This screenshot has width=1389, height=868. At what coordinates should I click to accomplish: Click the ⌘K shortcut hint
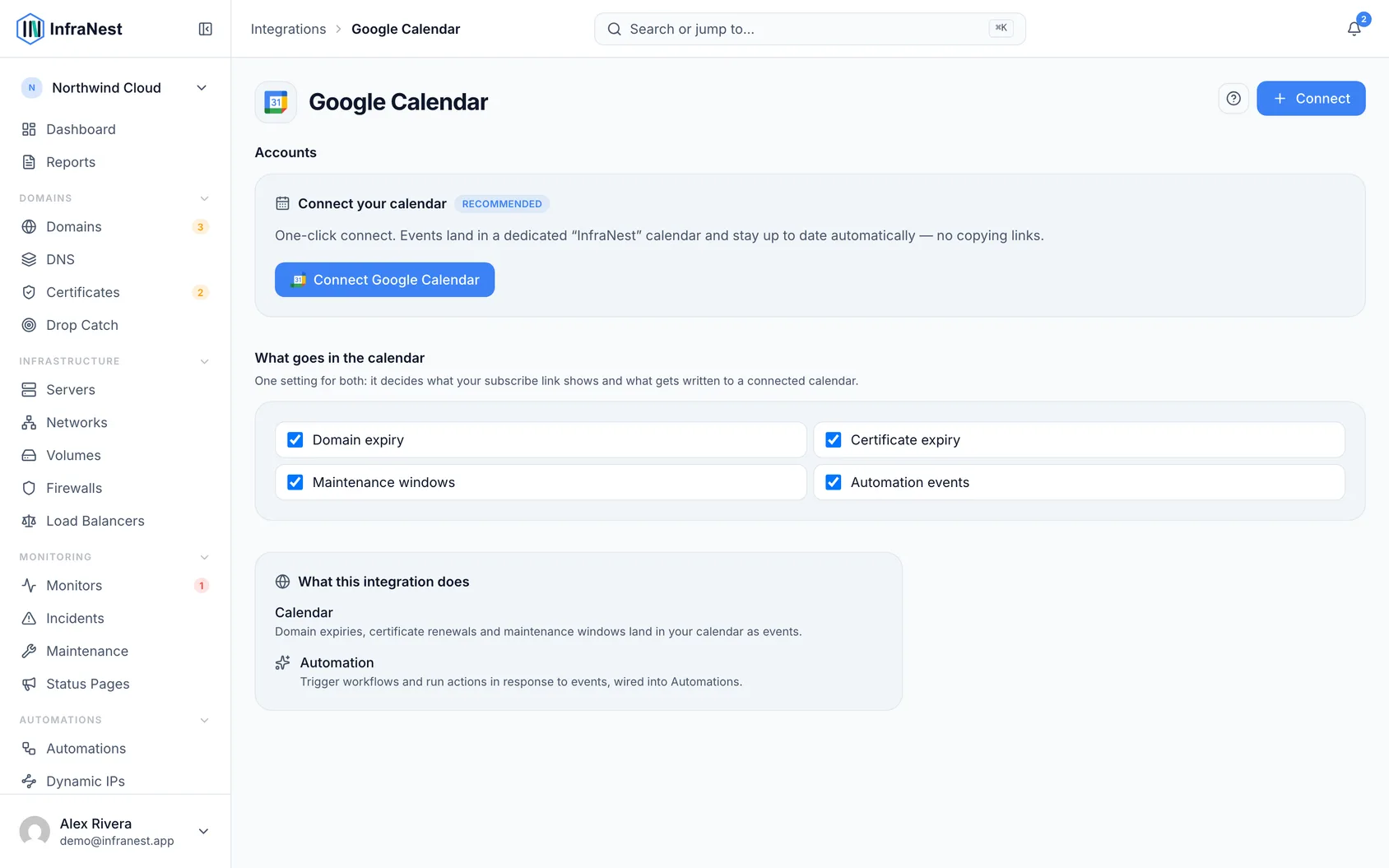tap(1001, 28)
